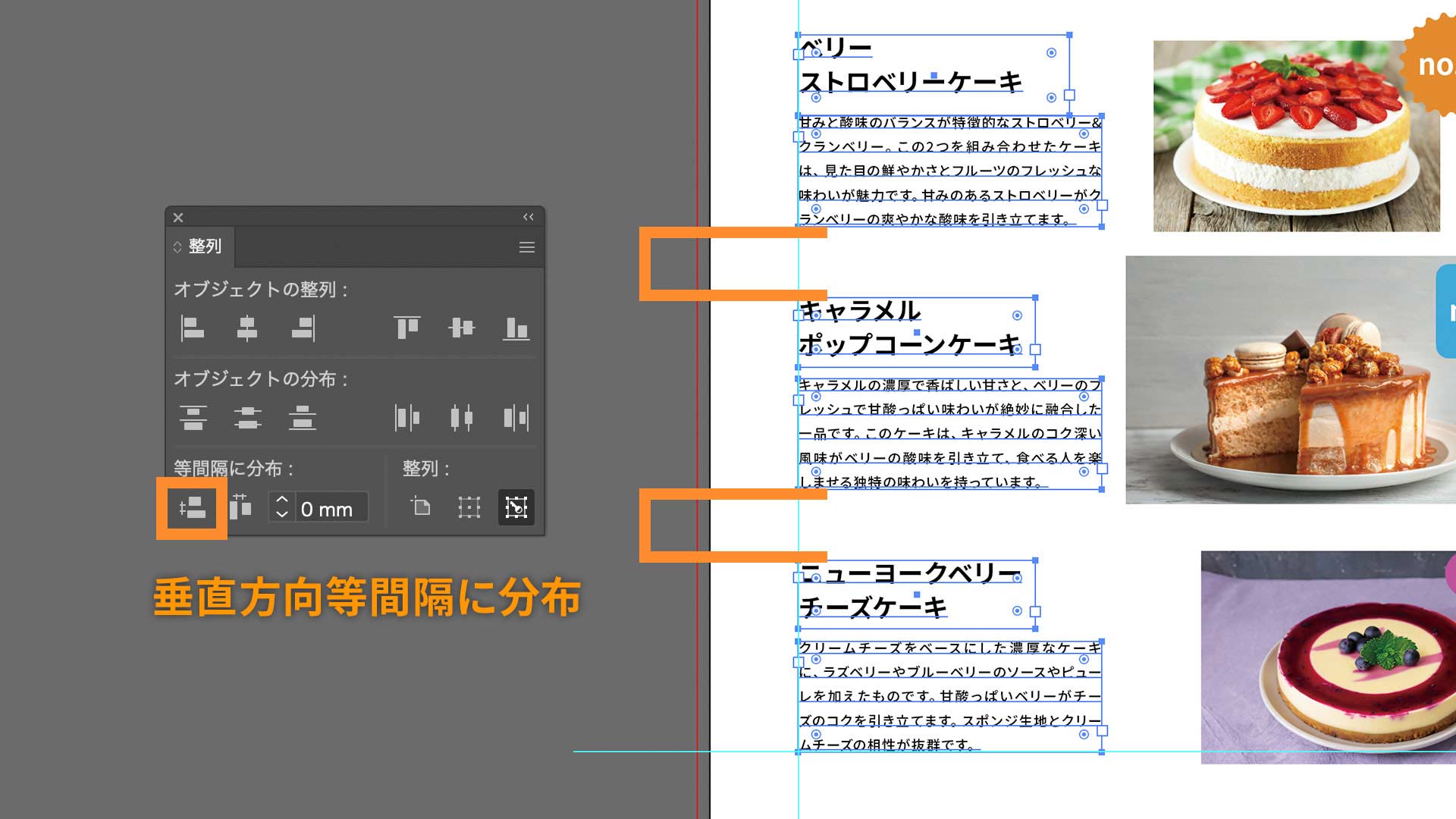
Task: Enable Align to Selection option
Action: 469,507
